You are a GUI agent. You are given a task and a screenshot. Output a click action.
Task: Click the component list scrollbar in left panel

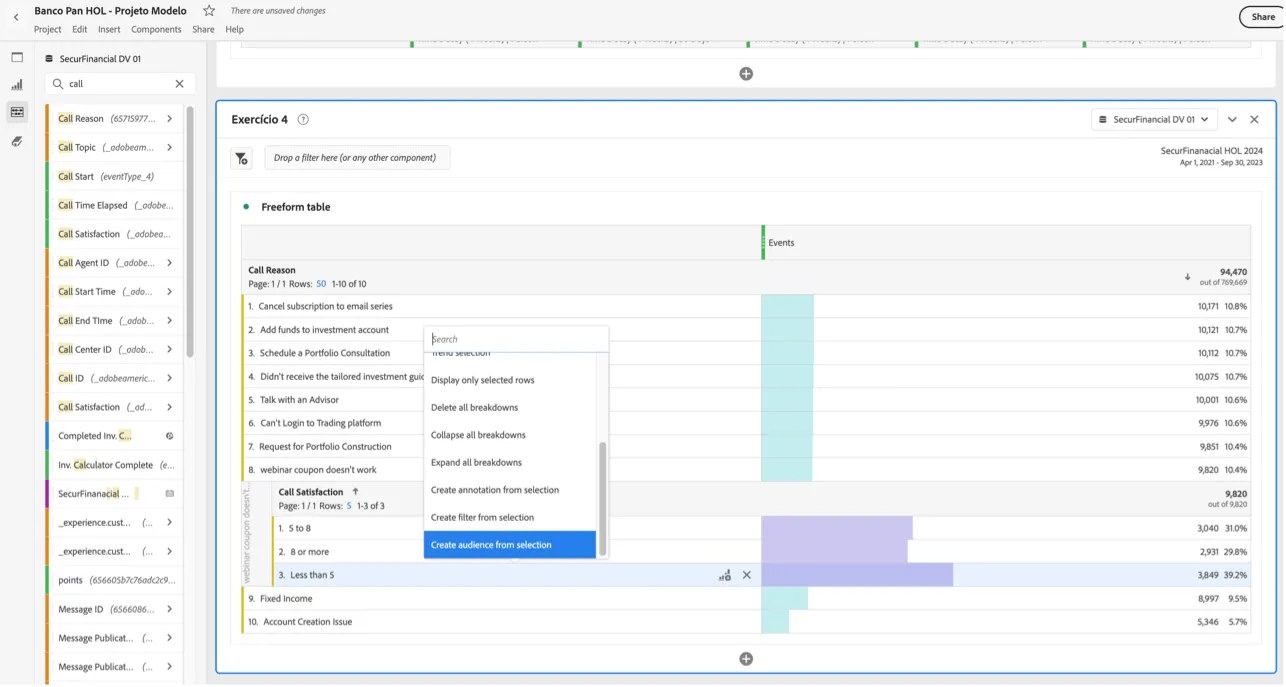190,232
